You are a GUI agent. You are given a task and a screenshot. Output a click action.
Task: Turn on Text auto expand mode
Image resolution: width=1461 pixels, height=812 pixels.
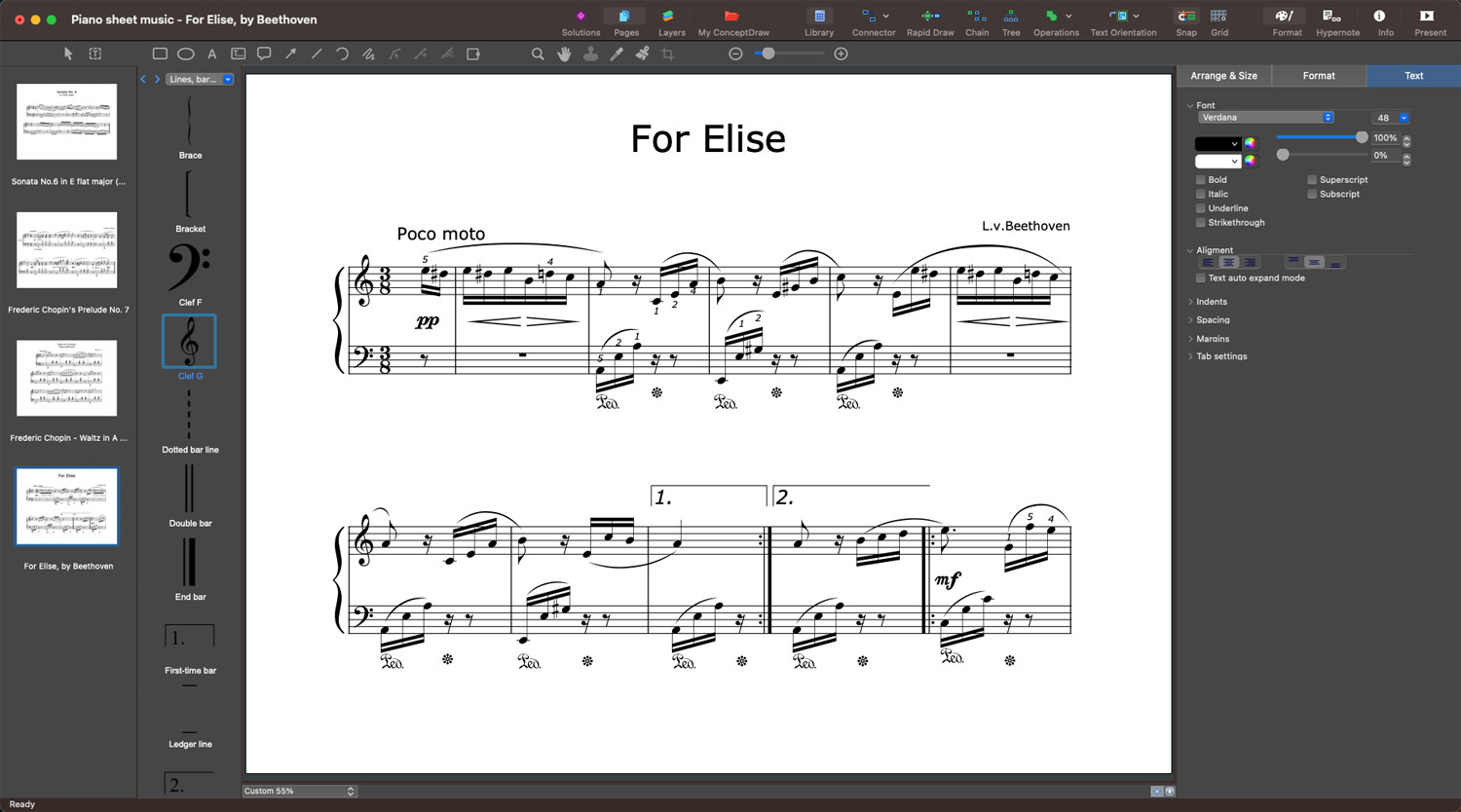click(1201, 278)
